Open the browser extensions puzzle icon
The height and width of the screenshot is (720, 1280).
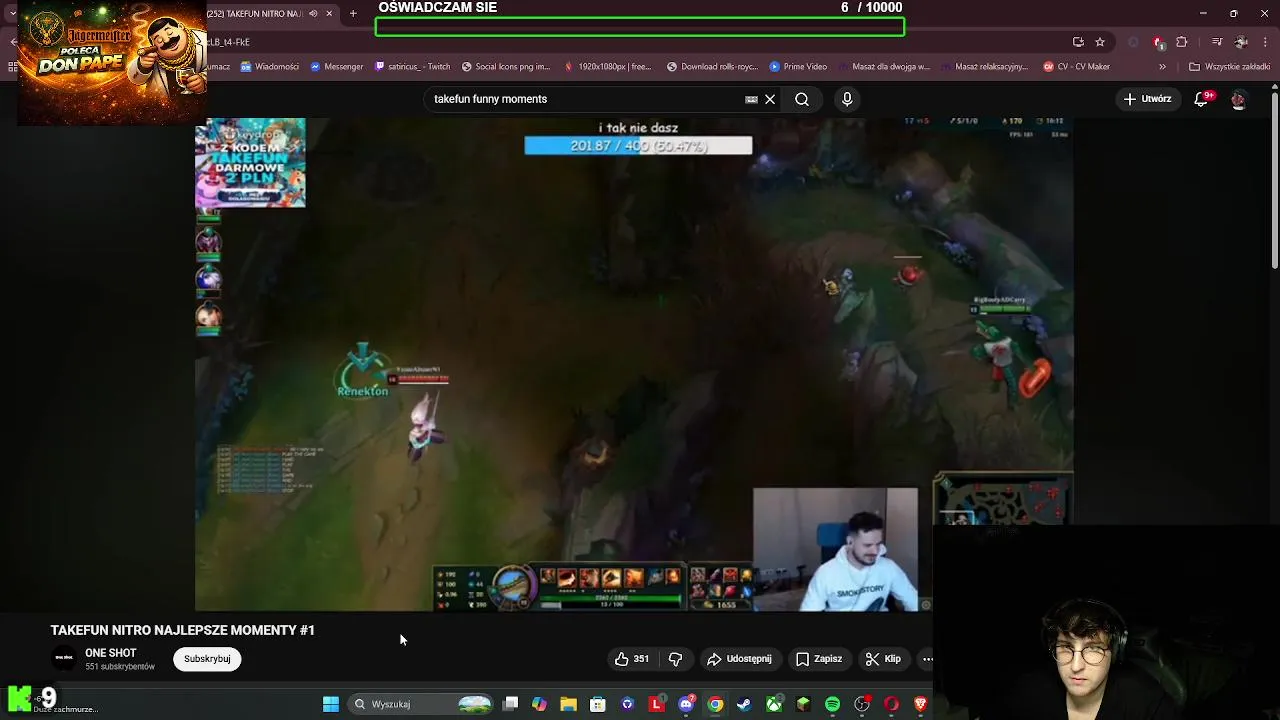point(1181,42)
